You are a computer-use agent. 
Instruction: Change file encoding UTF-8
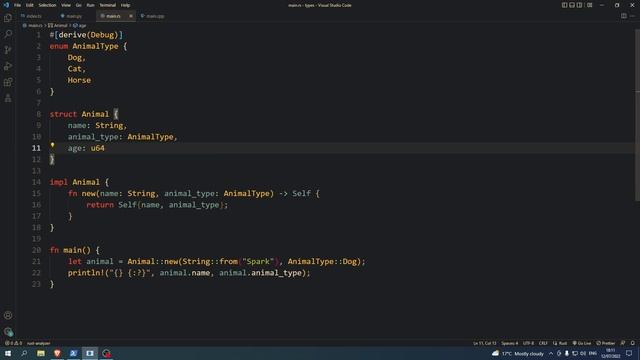pos(528,343)
